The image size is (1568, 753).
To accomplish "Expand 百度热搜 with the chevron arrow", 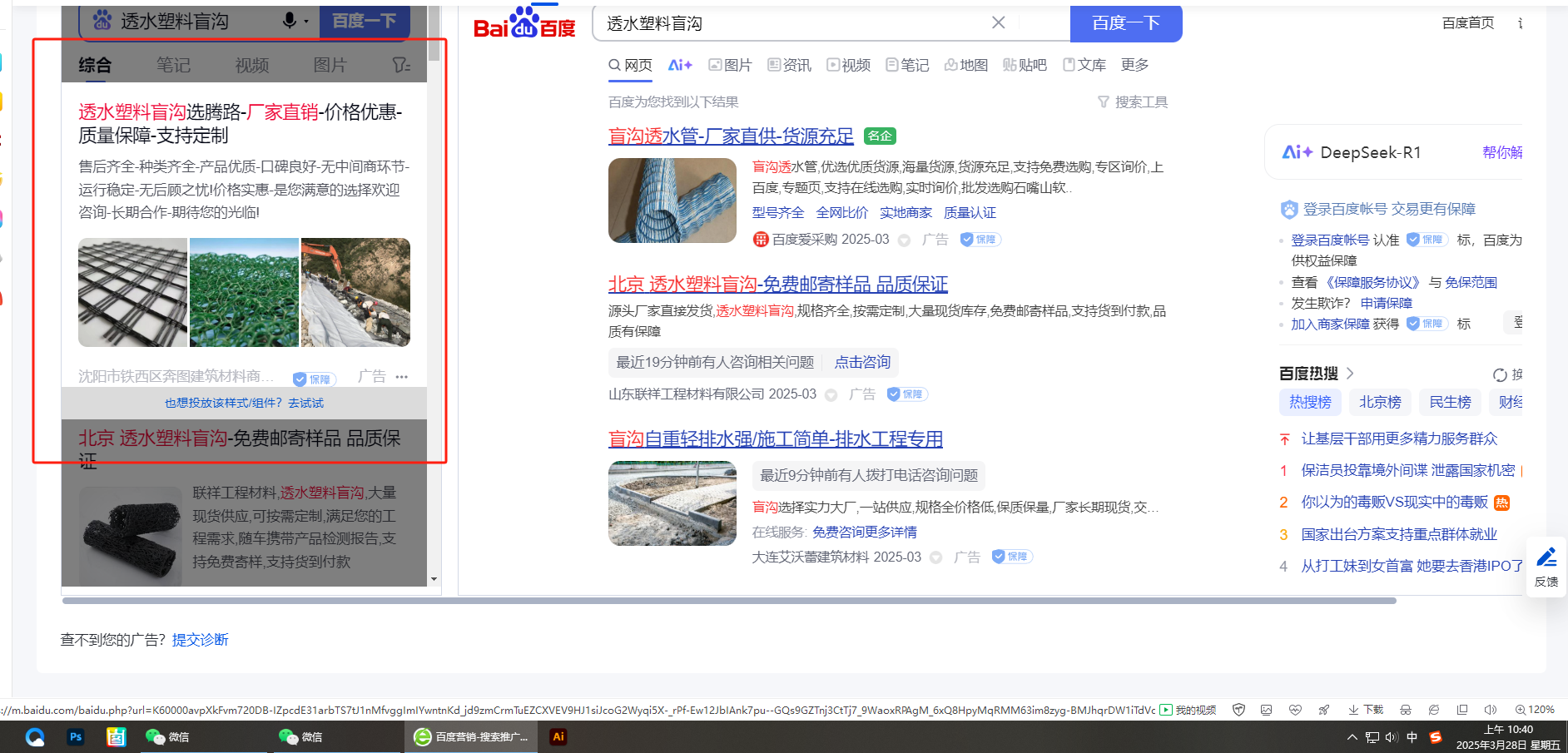I will [1350, 374].
